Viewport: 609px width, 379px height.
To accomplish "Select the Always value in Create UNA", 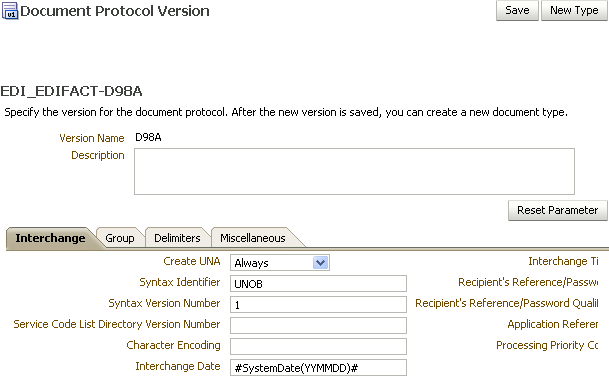I will point(272,263).
